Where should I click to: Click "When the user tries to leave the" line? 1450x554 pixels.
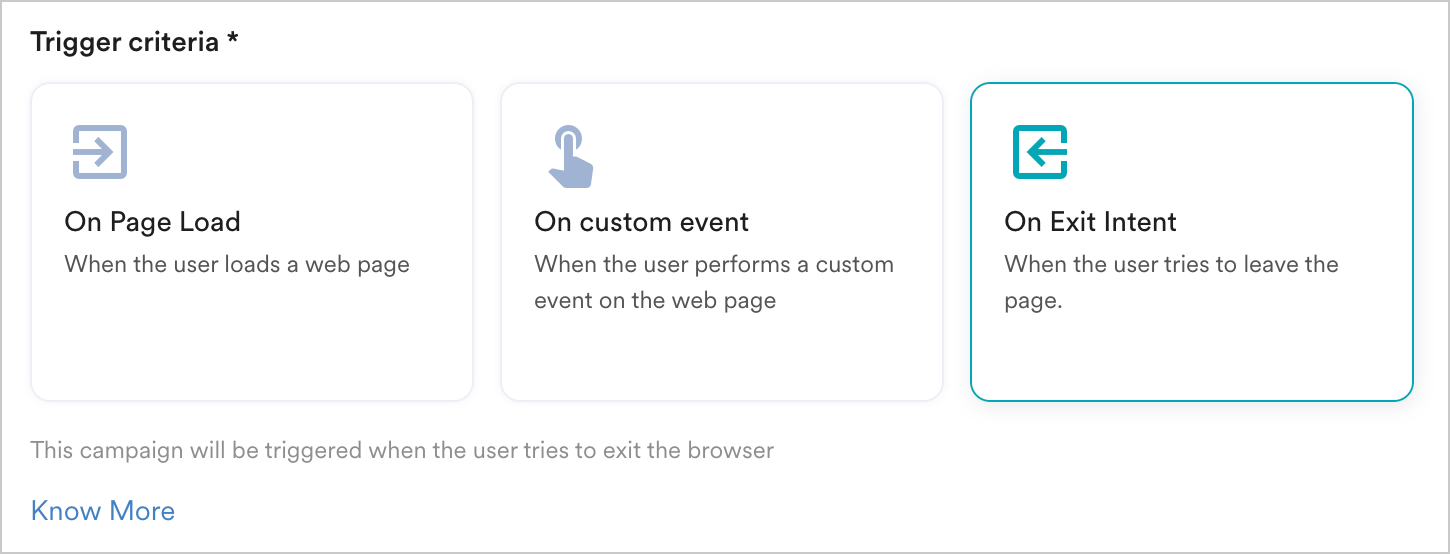[1171, 265]
